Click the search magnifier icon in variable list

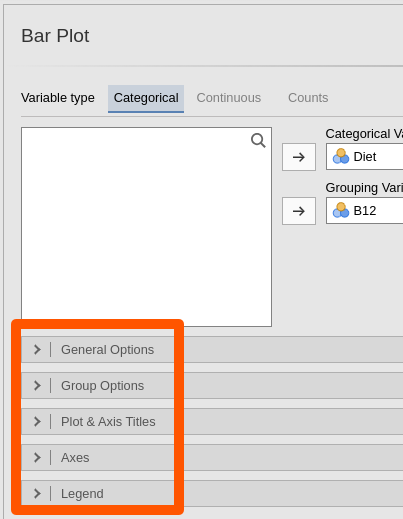pyautogui.click(x=258, y=140)
